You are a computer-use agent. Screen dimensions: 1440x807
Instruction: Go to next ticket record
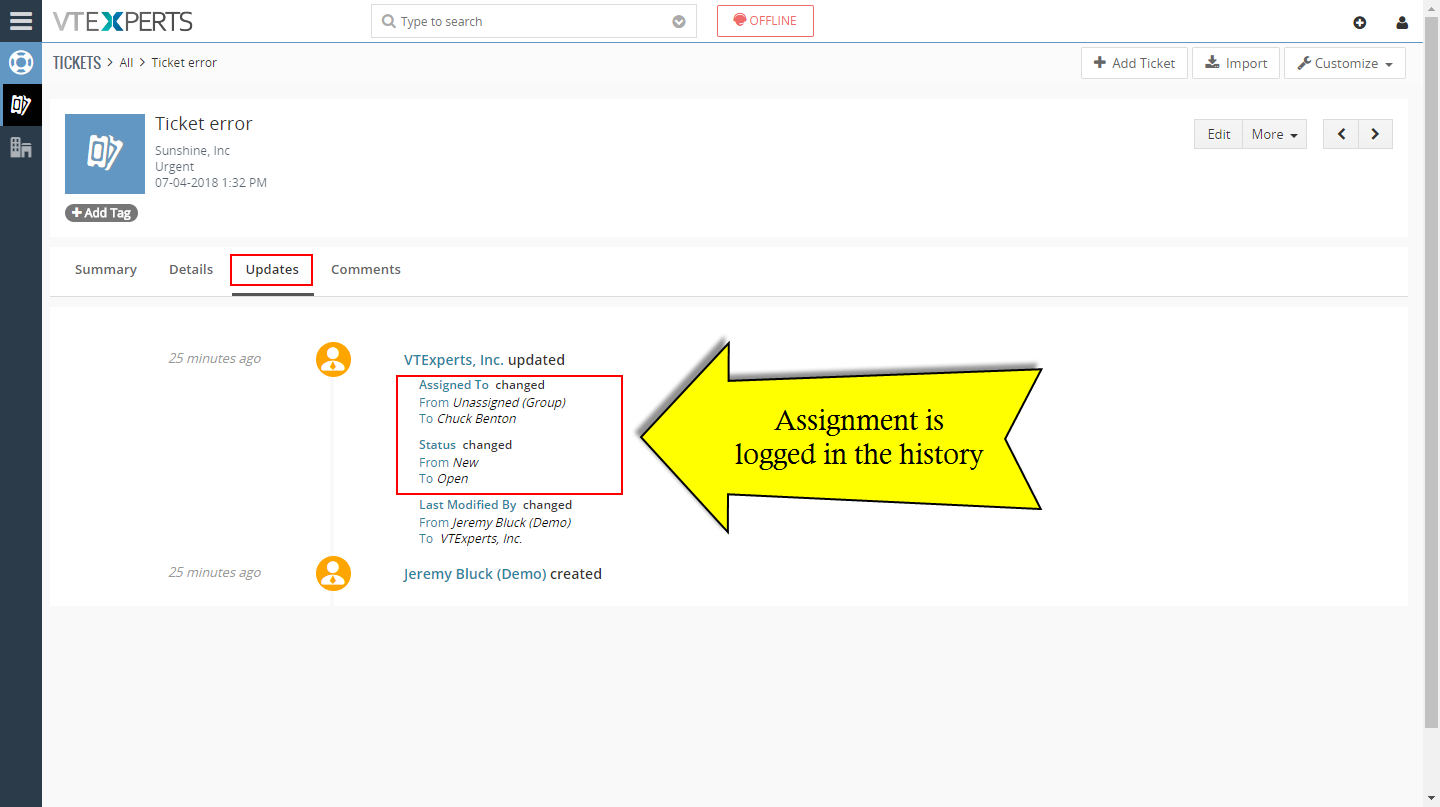1375,134
